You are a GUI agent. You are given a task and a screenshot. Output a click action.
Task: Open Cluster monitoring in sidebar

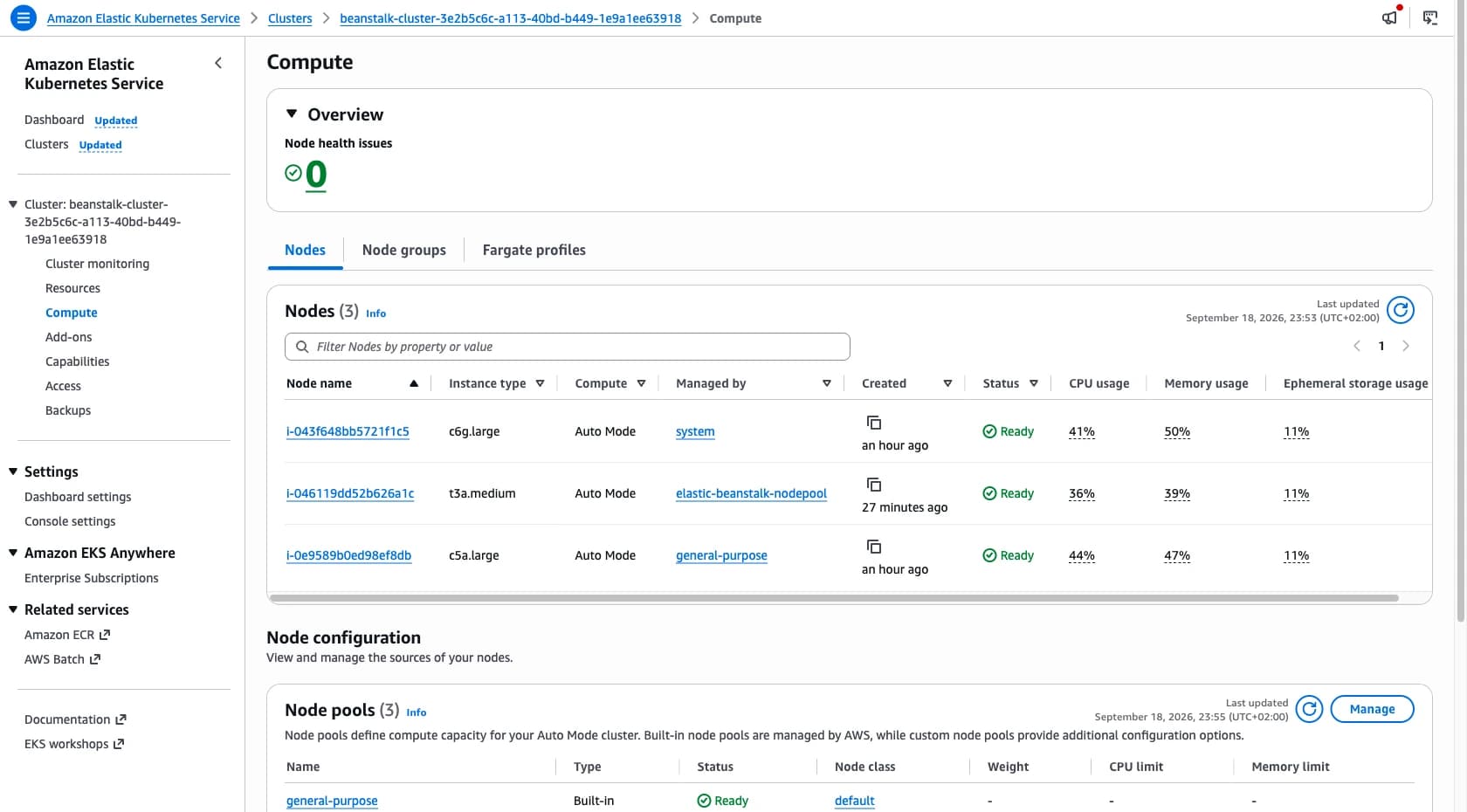97,264
